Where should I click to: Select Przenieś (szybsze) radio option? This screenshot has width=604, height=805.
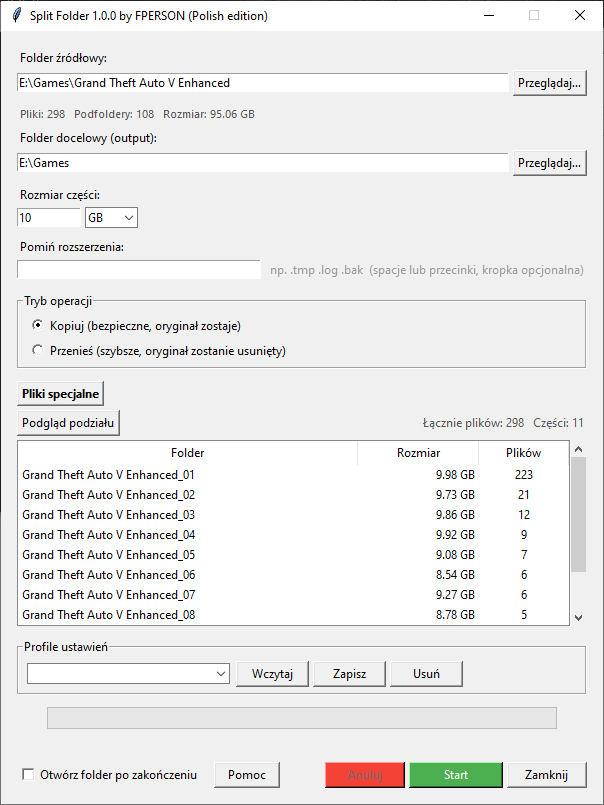pos(37,350)
